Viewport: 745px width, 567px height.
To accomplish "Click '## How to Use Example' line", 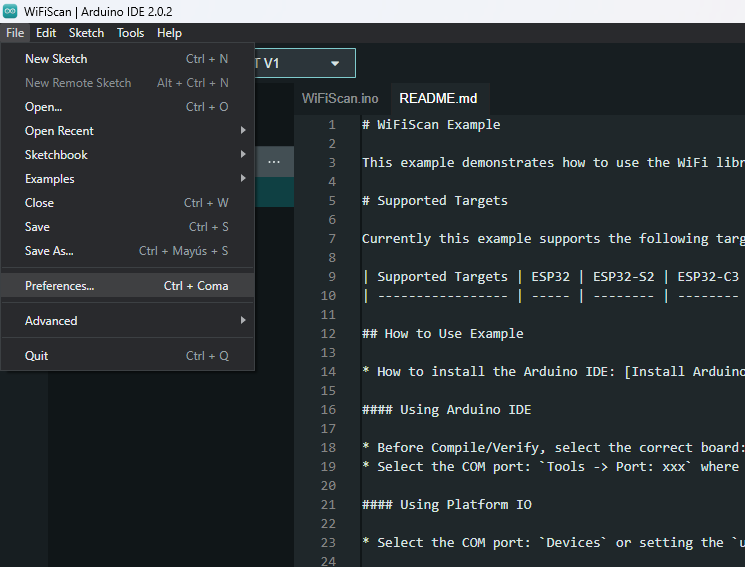I will point(443,334).
